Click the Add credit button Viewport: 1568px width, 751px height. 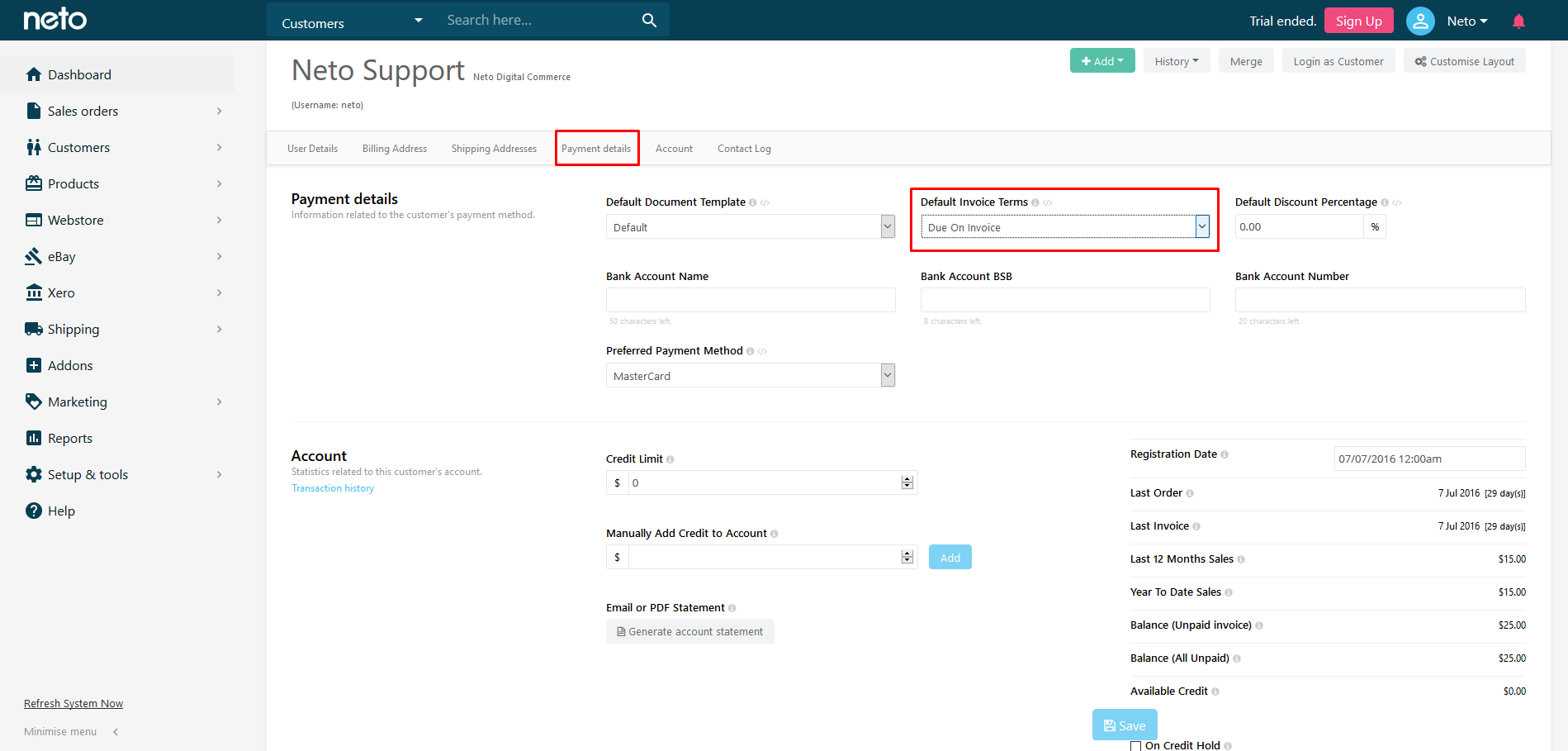950,558
